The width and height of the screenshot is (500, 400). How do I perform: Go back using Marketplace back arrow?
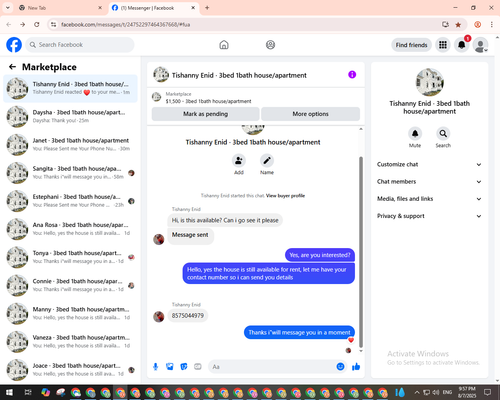click(12, 67)
